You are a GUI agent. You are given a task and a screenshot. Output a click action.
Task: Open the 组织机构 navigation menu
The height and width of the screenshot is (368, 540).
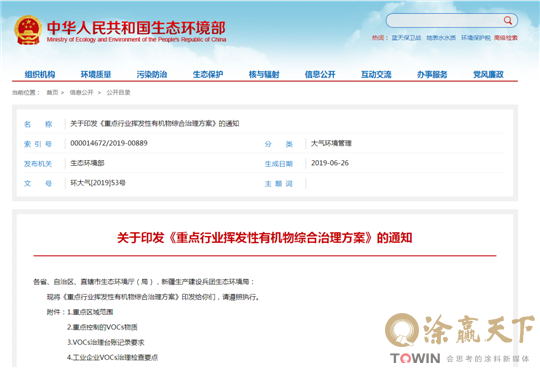click(40, 74)
